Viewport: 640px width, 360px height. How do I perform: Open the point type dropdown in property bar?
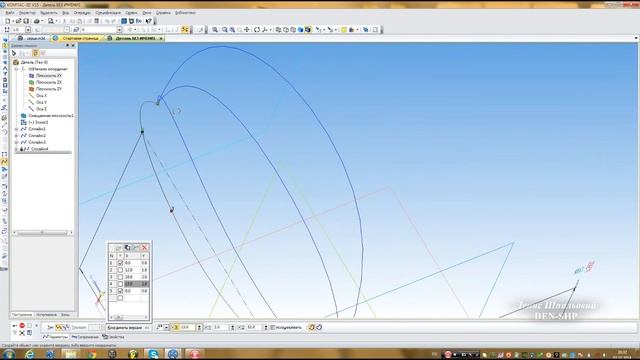167,327
